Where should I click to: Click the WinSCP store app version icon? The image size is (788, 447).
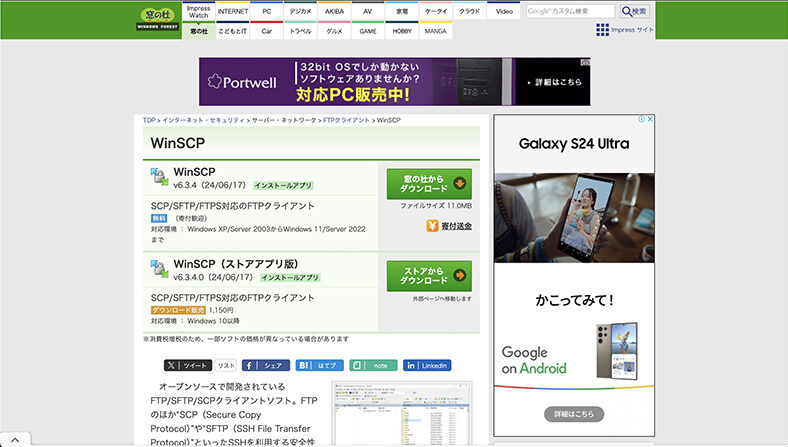pyautogui.click(x=159, y=269)
